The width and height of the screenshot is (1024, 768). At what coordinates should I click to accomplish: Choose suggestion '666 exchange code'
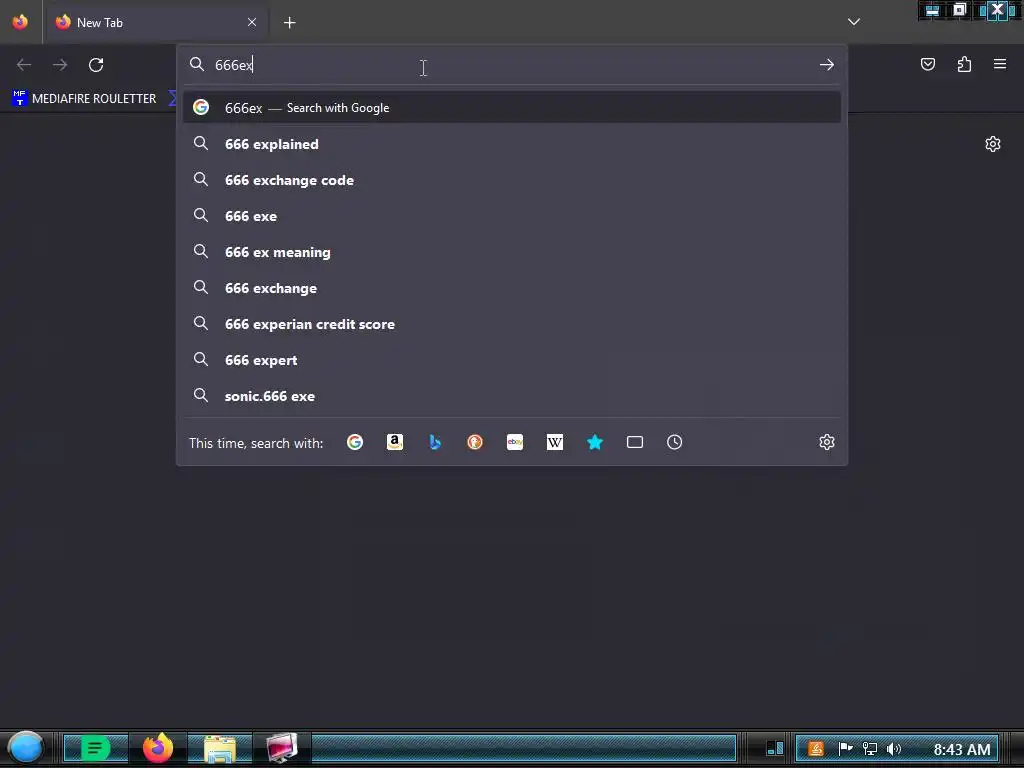pyautogui.click(x=512, y=180)
